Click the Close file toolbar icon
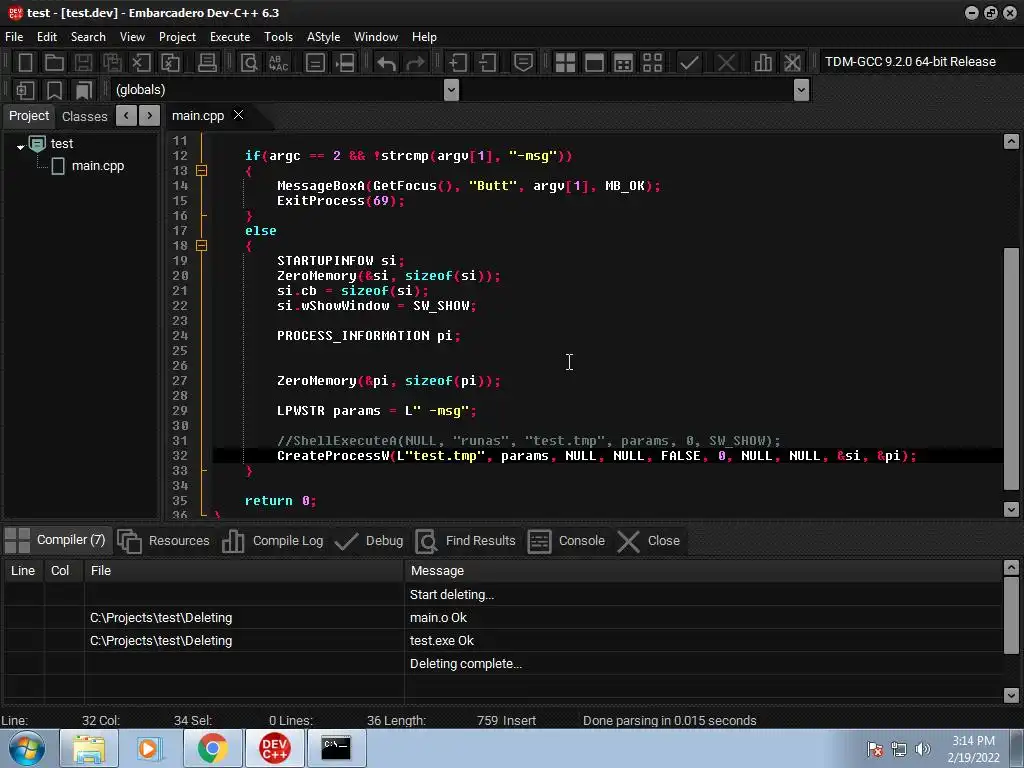This screenshot has width=1024, height=768. coord(141,63)
